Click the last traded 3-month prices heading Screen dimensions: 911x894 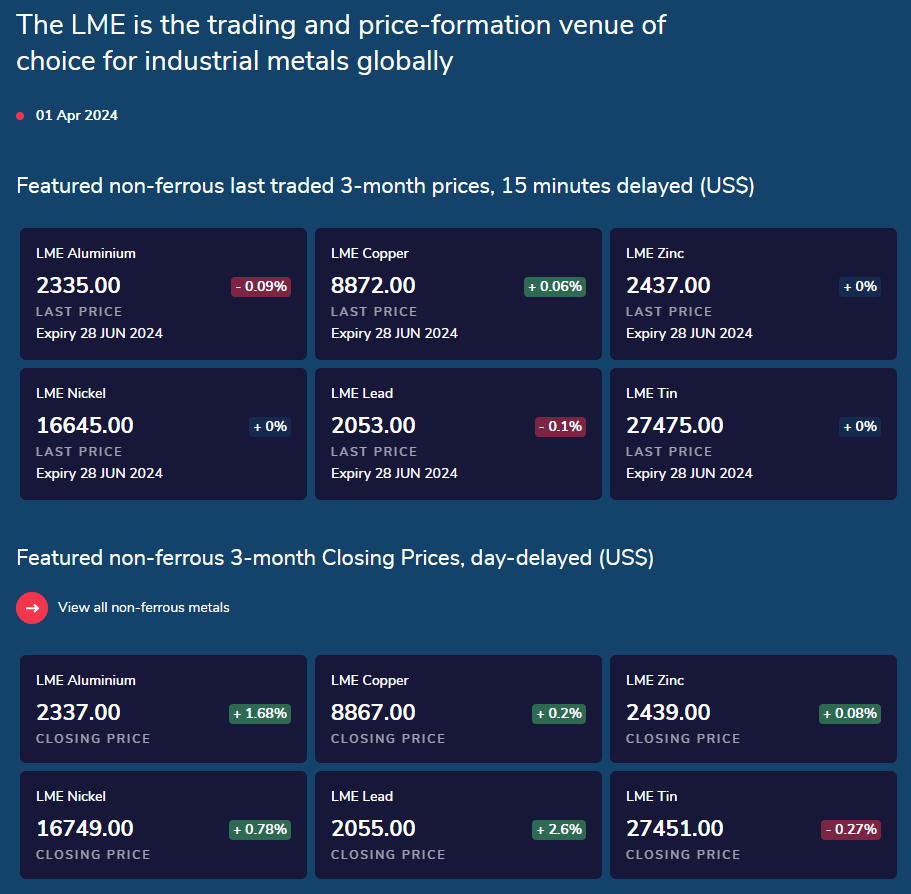point(385,186)
